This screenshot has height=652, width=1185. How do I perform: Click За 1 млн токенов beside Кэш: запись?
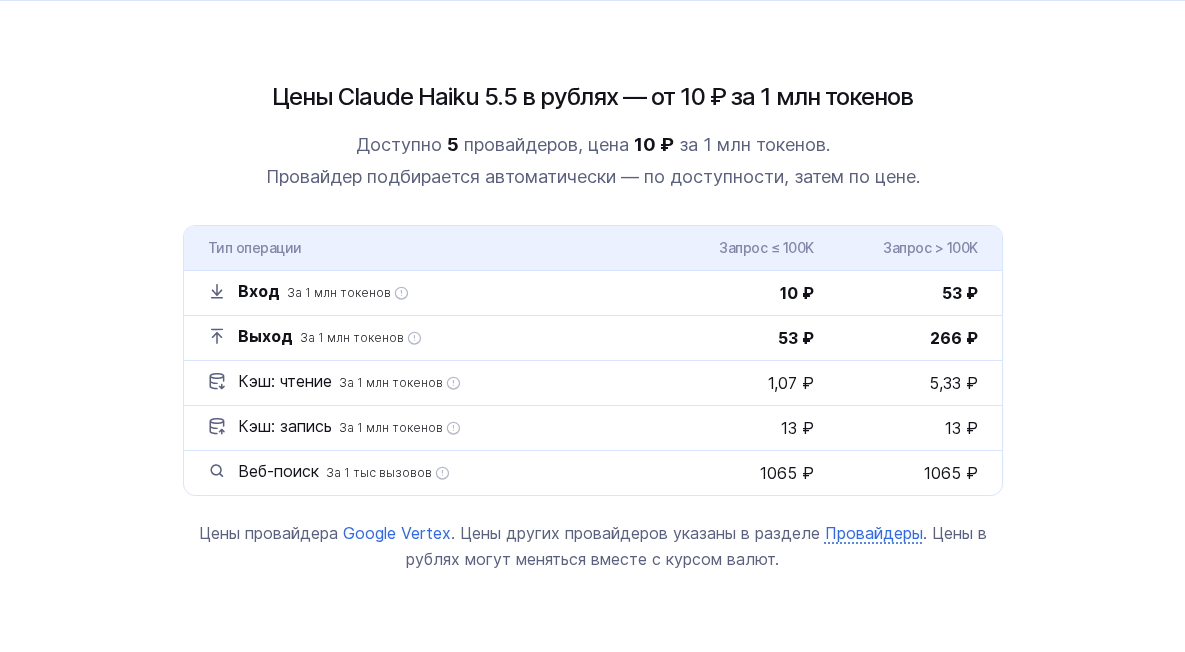[391, 428]
